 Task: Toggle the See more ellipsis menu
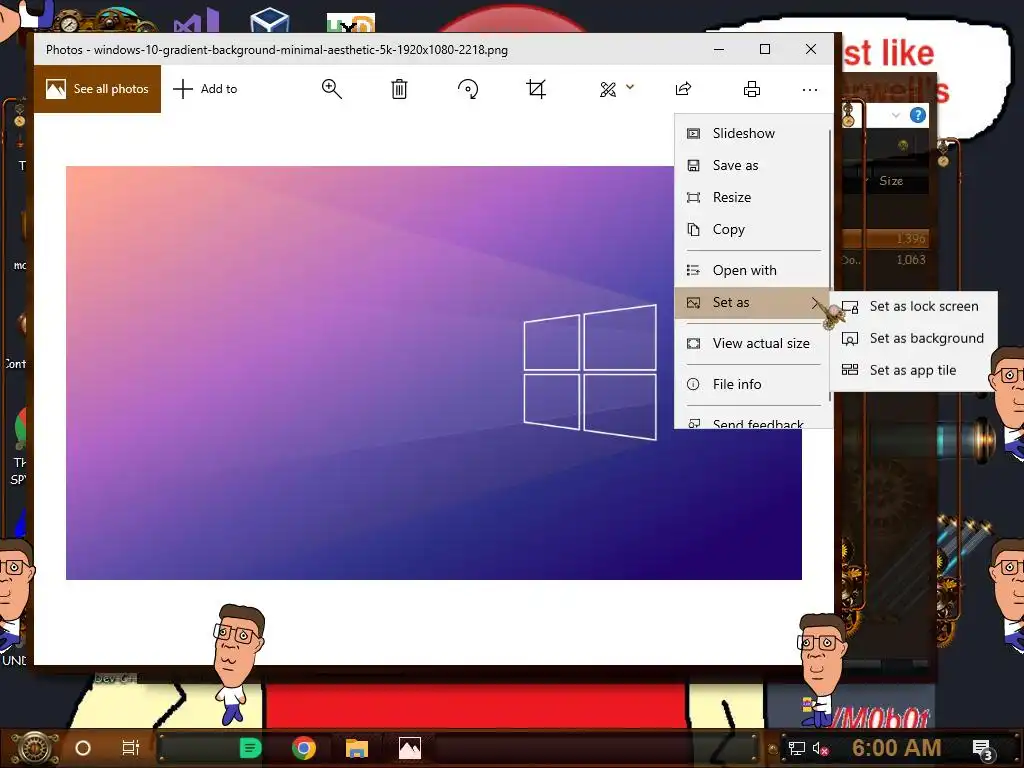tap(810, 89)
